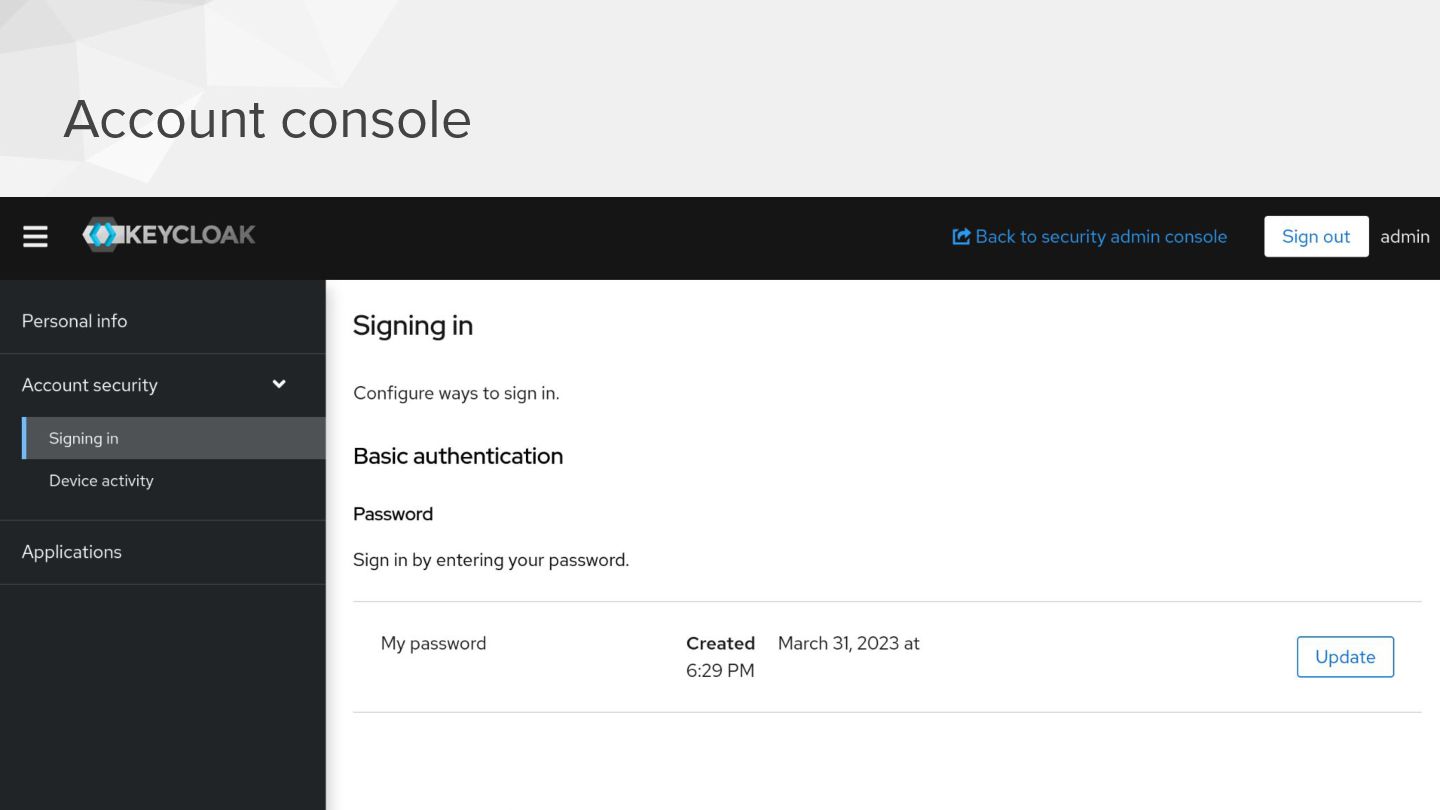Click the external-link icon beside Back to security admin console
Viewport: 1440px width, 810px height.
961,237
